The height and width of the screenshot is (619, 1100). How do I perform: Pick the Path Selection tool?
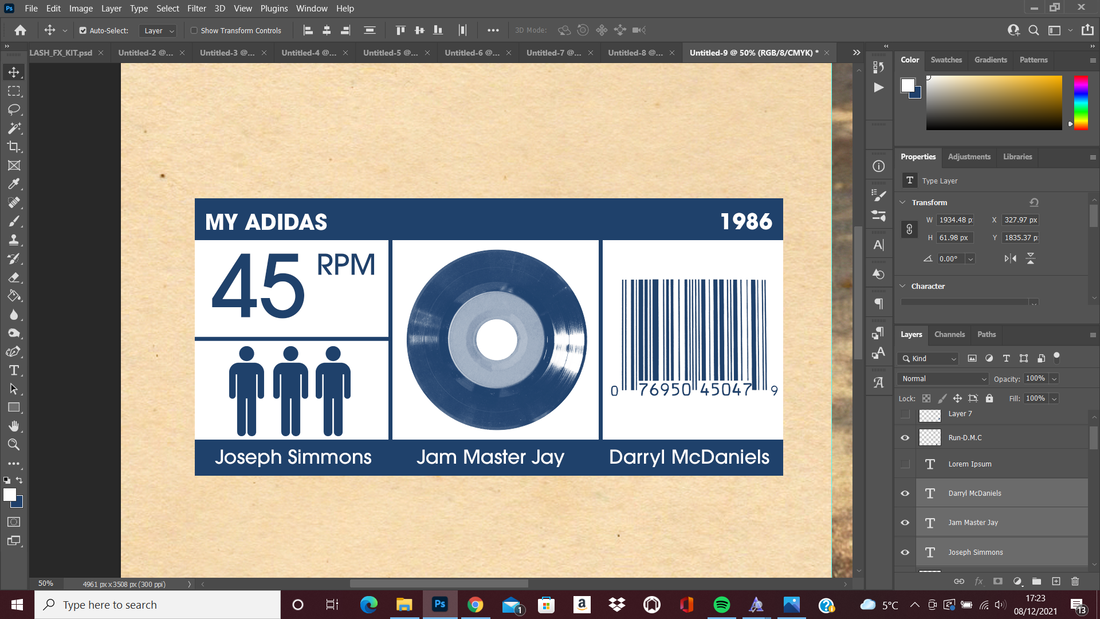pyautogui.click(x=14, y=389)
